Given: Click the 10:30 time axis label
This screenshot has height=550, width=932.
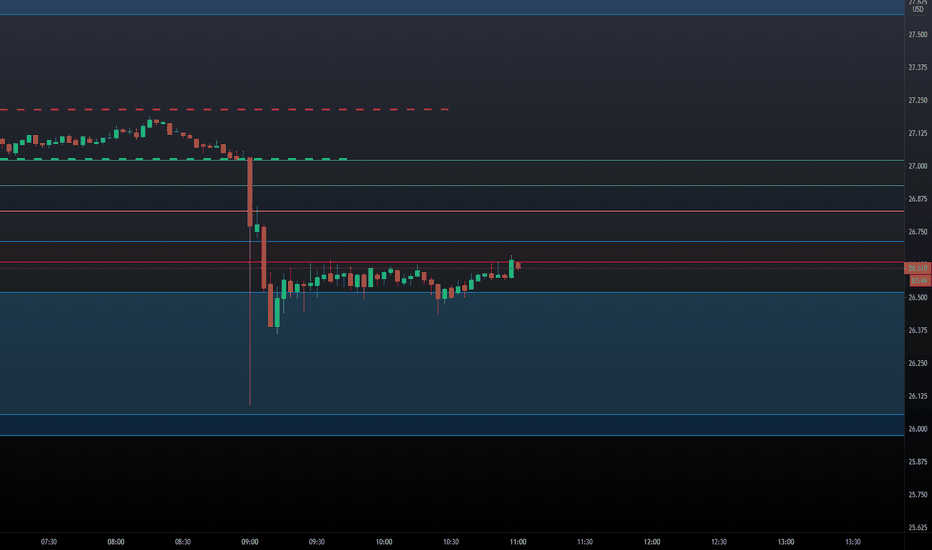Looking at the screenshot, I should click(x=451, y=542).
